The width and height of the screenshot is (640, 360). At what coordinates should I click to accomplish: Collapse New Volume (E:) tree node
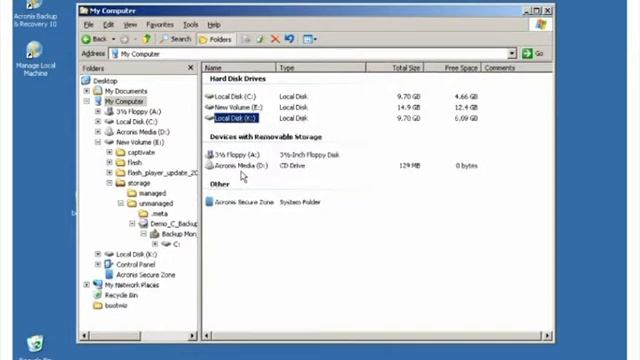click(x=98, y=142)
